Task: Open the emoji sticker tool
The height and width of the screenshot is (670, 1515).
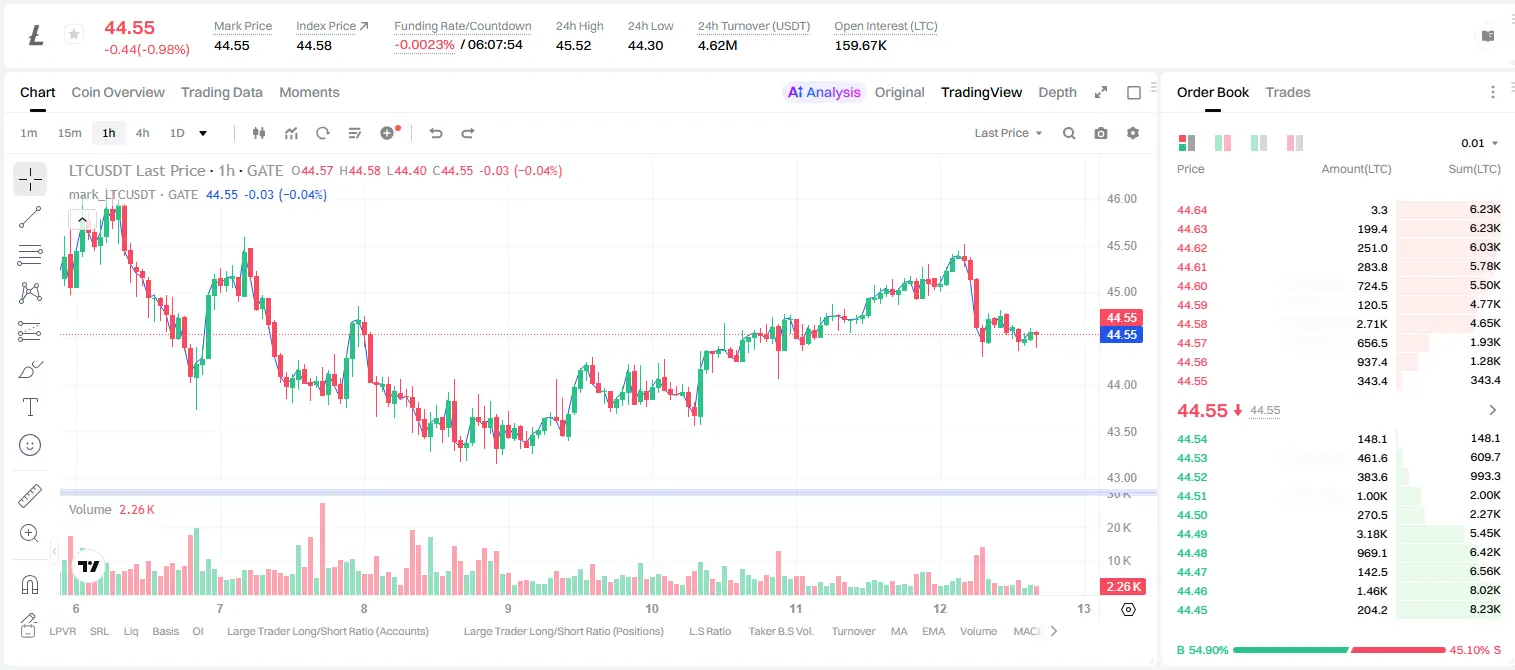Action: click(x=30, y=445)
